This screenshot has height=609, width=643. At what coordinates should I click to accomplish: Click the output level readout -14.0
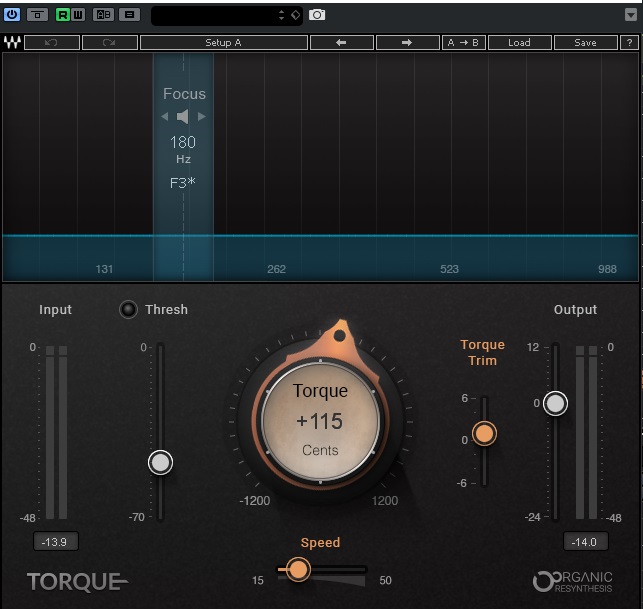coord(586,542)
